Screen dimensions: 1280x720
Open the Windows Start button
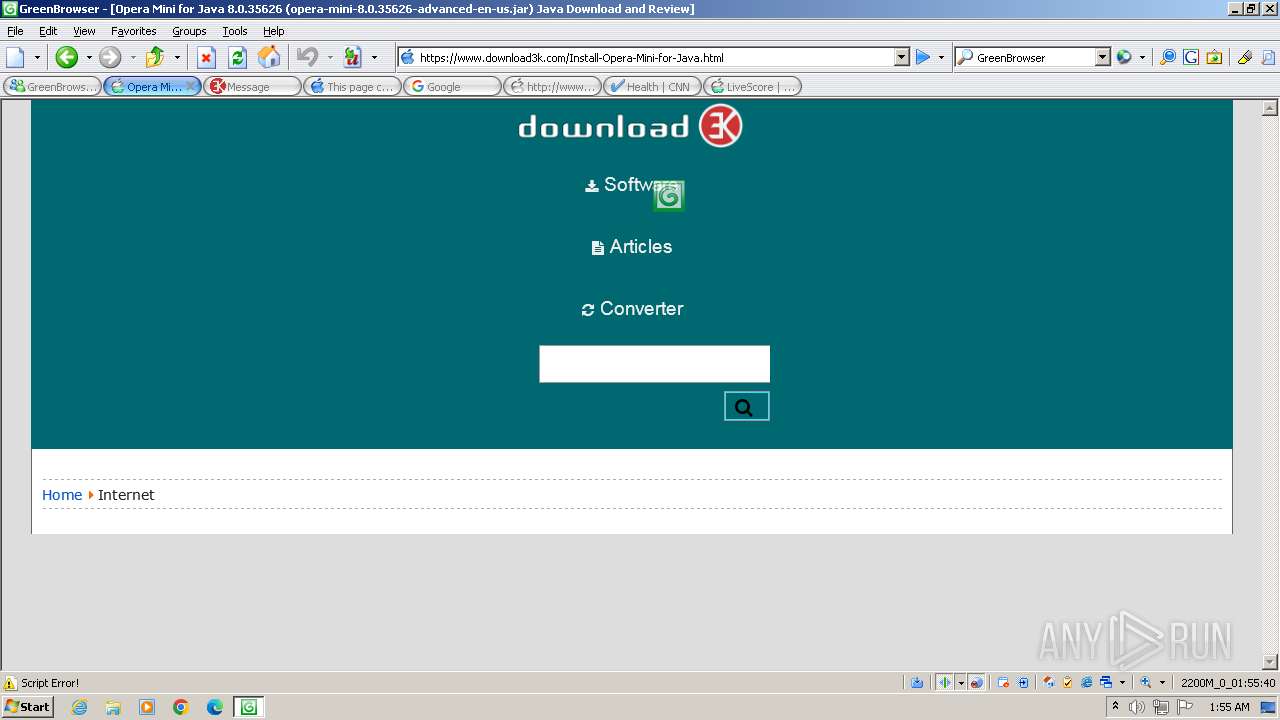pyautogui.click(x=28, y=707)
